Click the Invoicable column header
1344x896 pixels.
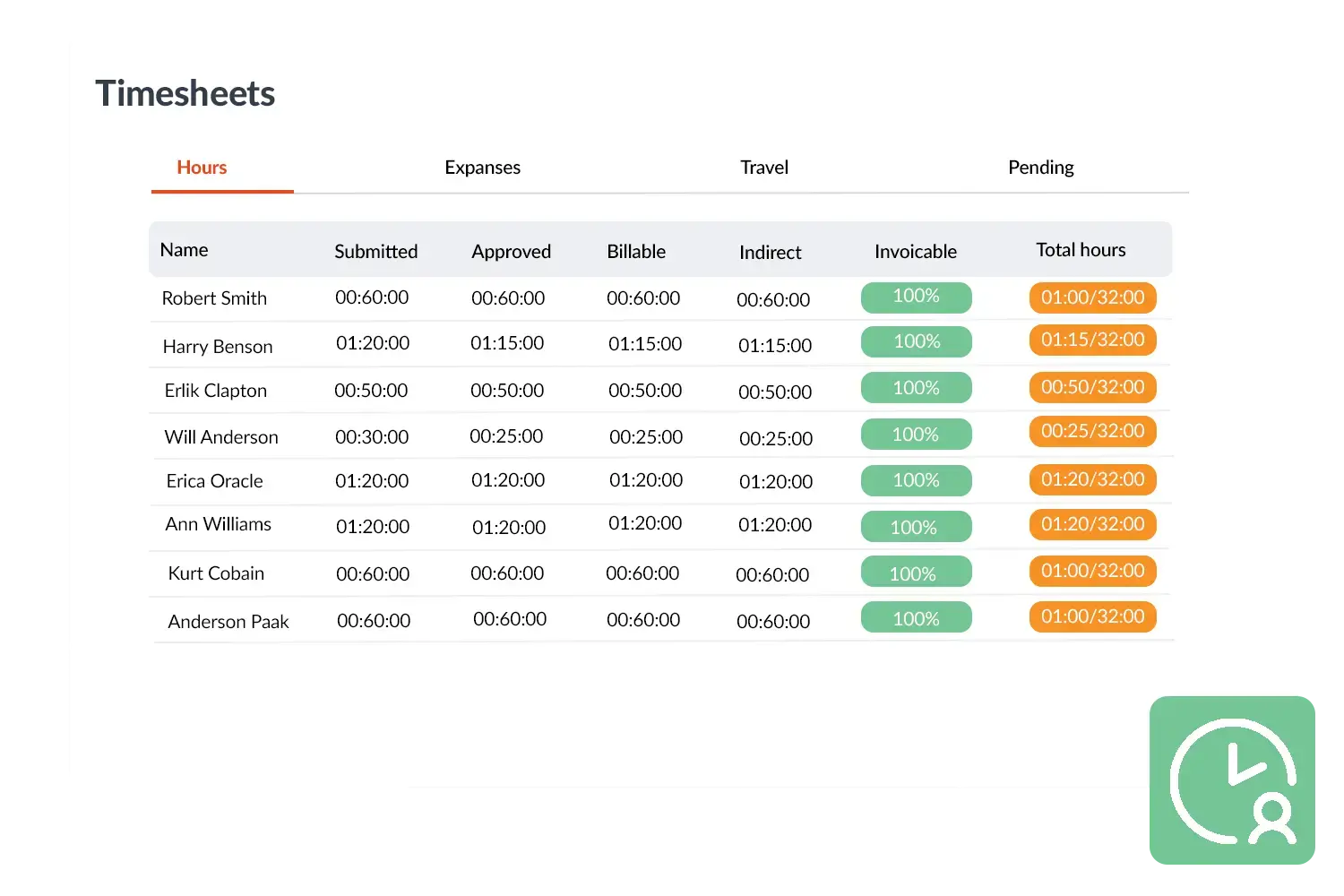915,252
